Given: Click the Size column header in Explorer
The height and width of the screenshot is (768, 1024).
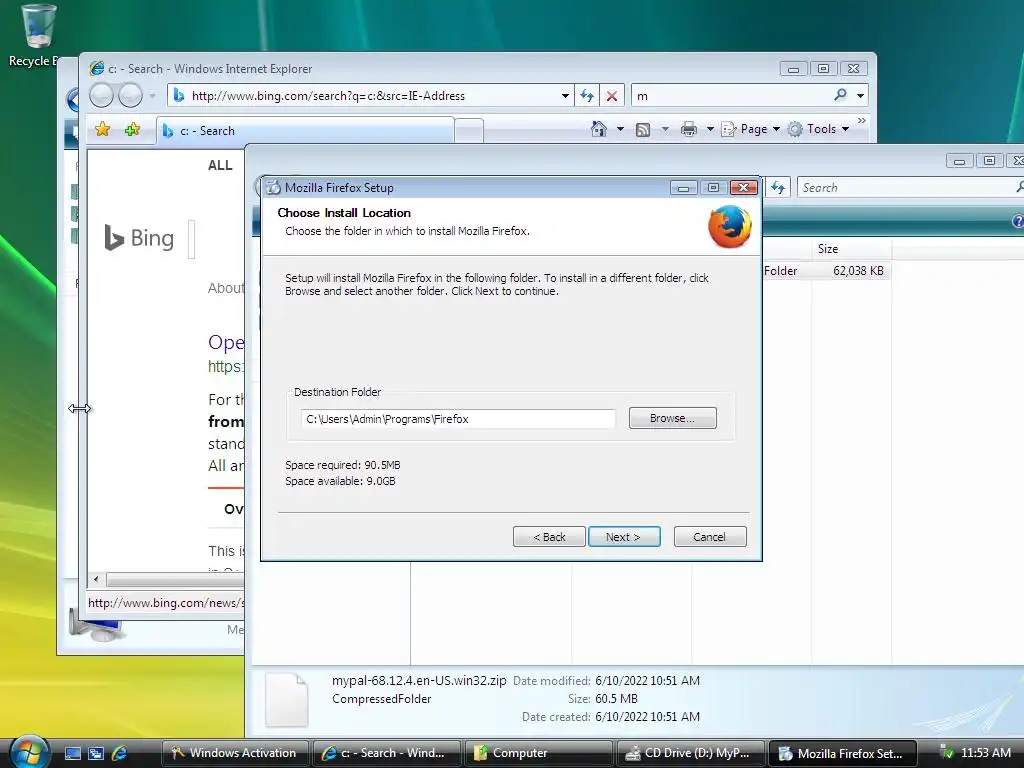Looking at the screenshot, I should click(851, 249).
